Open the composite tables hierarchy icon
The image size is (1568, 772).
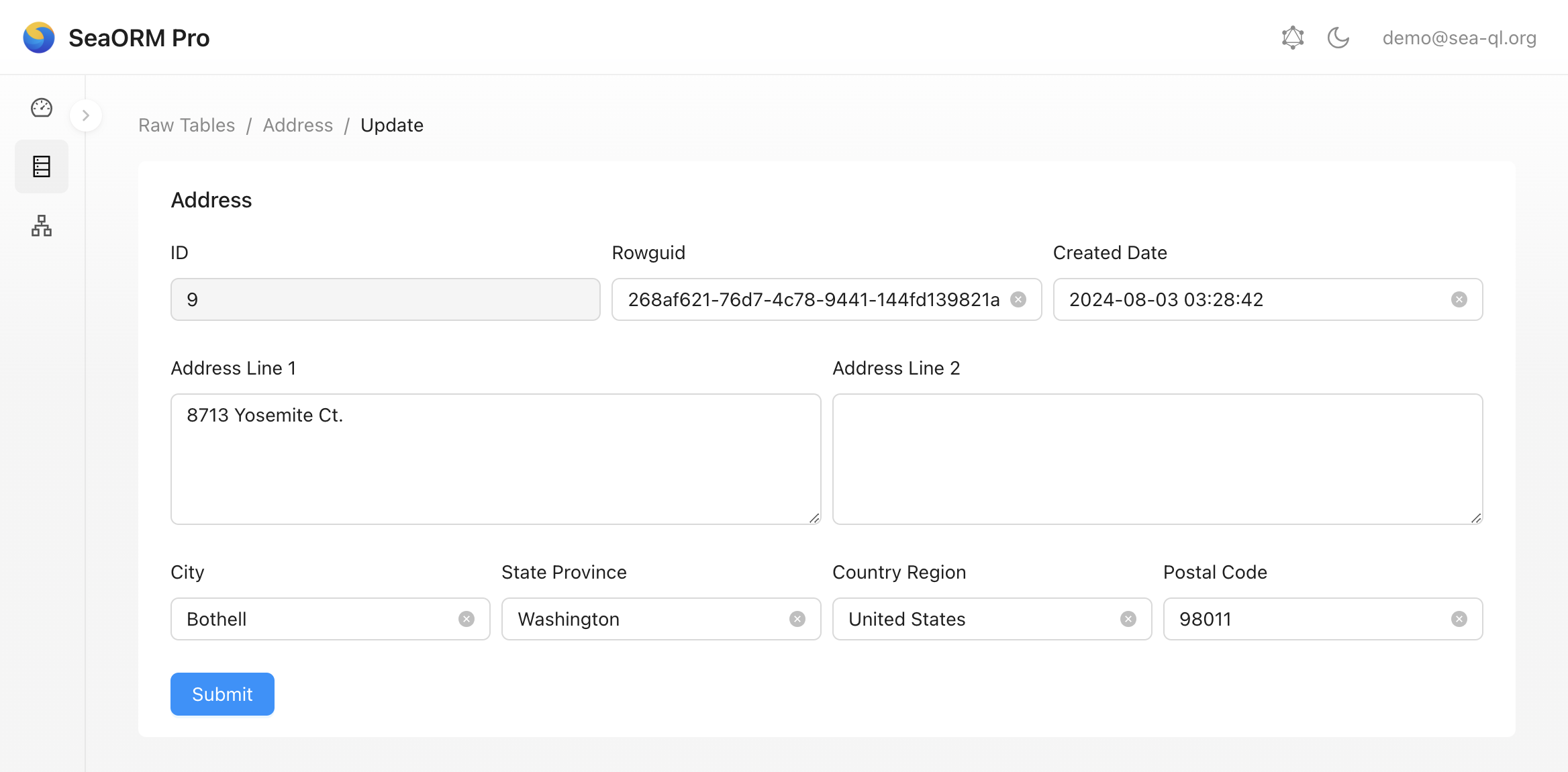[x=42, y=226]
